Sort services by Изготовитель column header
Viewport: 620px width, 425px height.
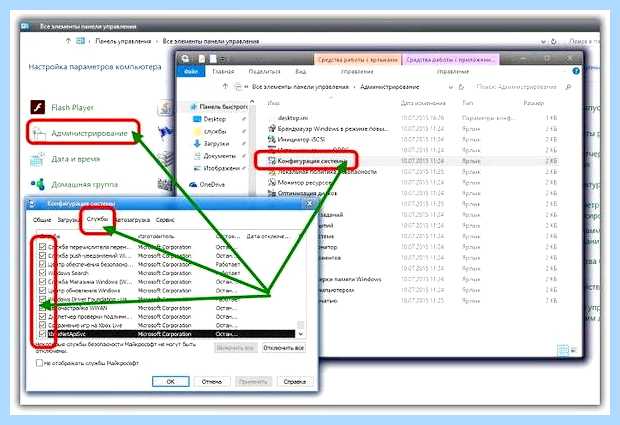[156, 236]
